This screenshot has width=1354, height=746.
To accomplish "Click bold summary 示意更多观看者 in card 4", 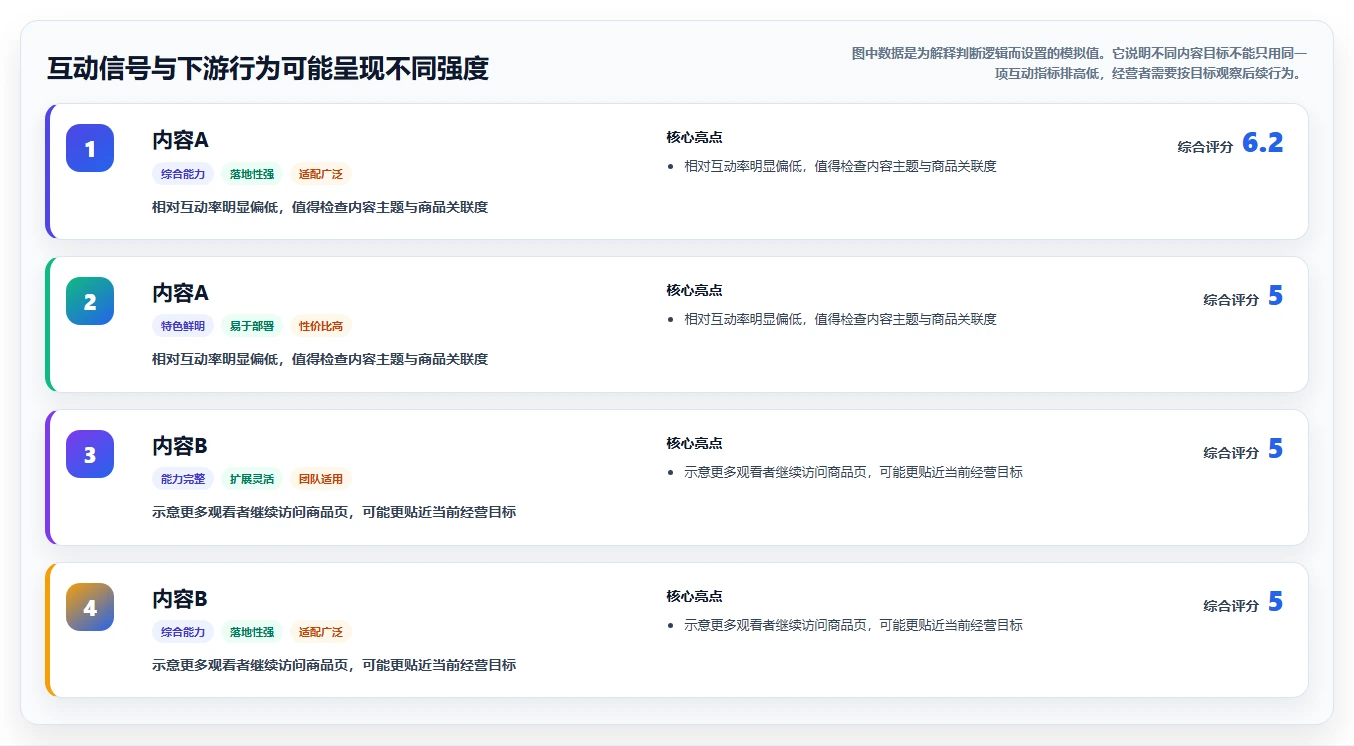I will [334, 665].
